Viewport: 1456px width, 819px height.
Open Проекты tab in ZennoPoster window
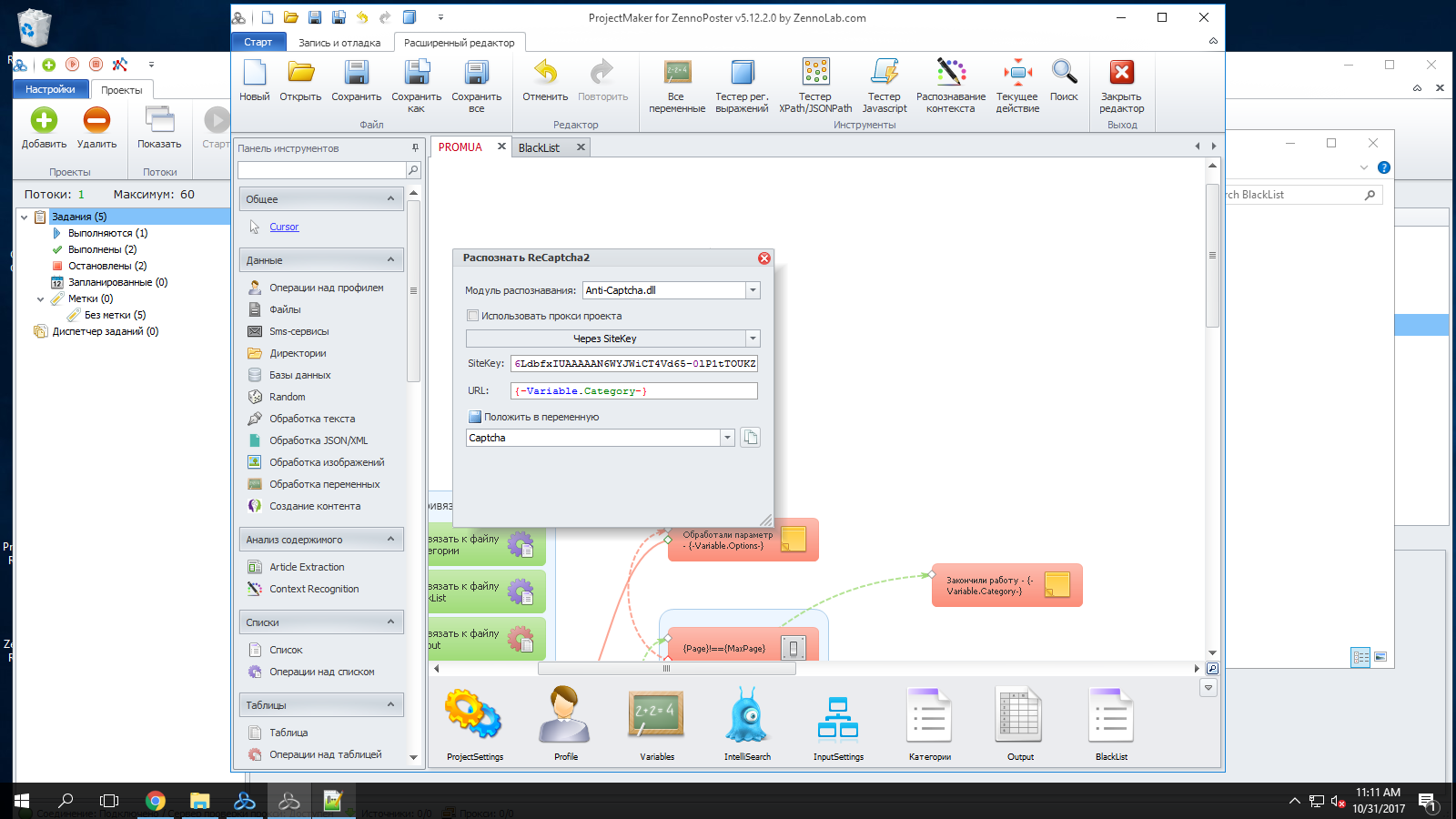(122, 90)
